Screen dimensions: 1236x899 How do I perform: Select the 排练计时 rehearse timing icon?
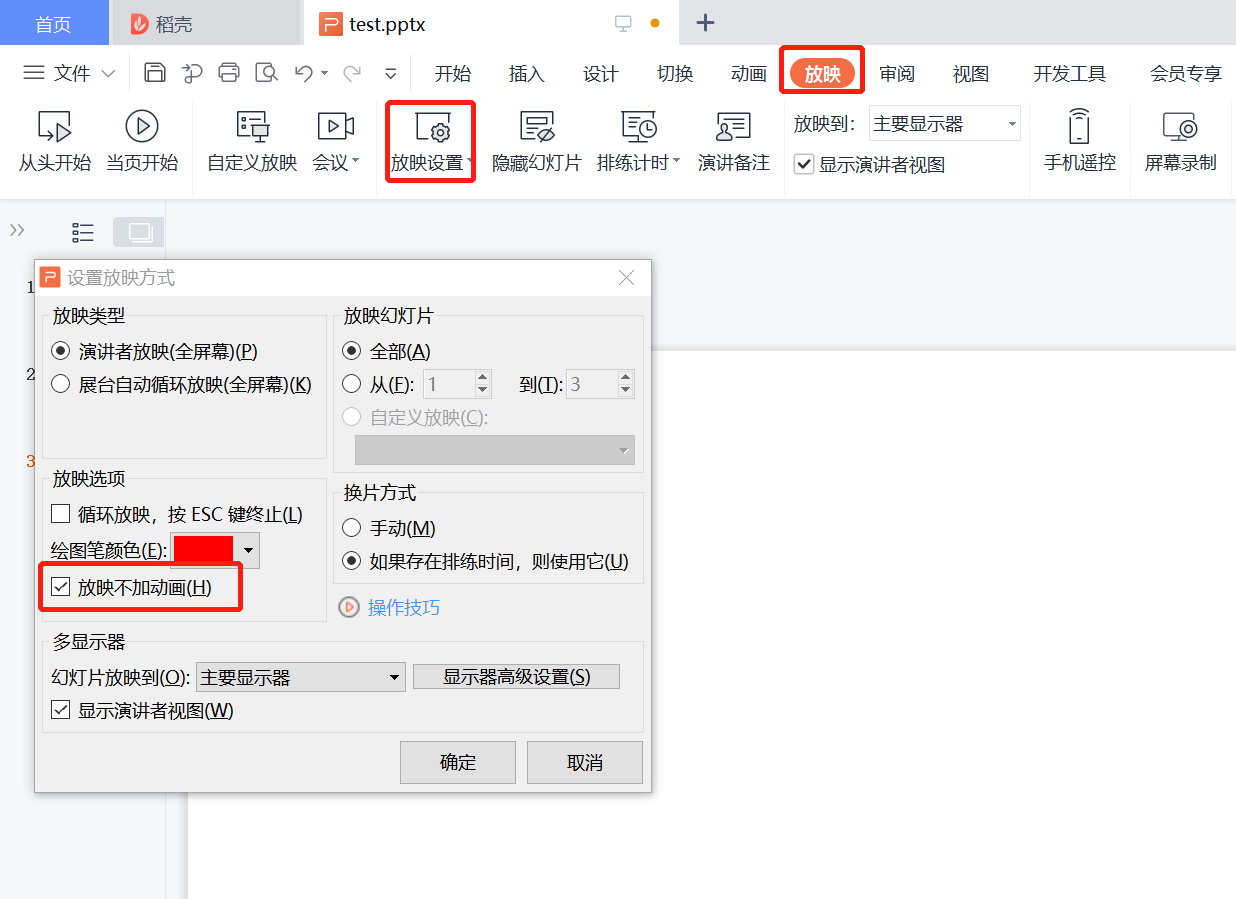[634, 140]
